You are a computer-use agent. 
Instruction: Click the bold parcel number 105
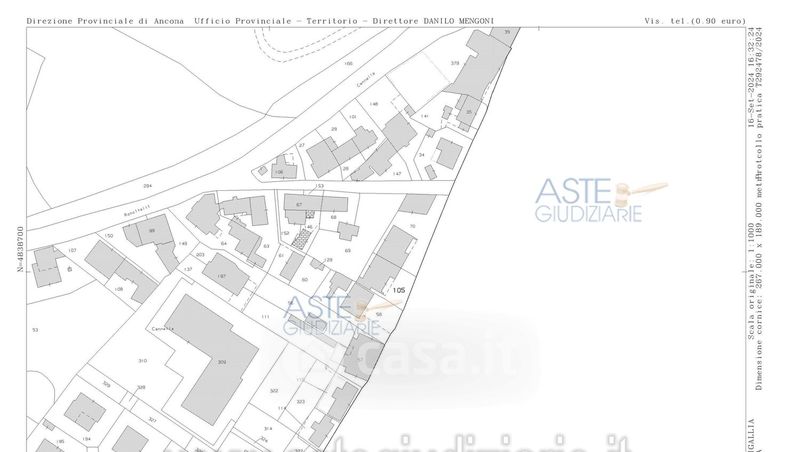click(399, 291)
